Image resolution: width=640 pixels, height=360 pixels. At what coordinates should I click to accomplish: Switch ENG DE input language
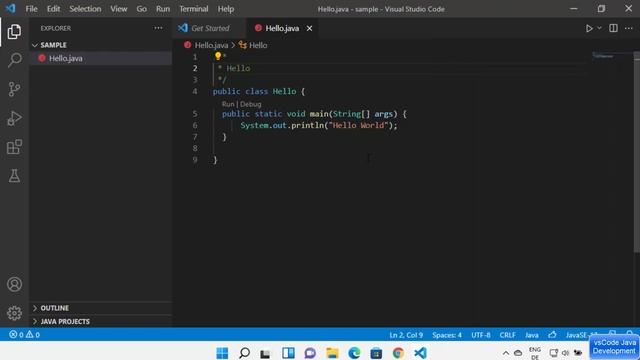535,353
